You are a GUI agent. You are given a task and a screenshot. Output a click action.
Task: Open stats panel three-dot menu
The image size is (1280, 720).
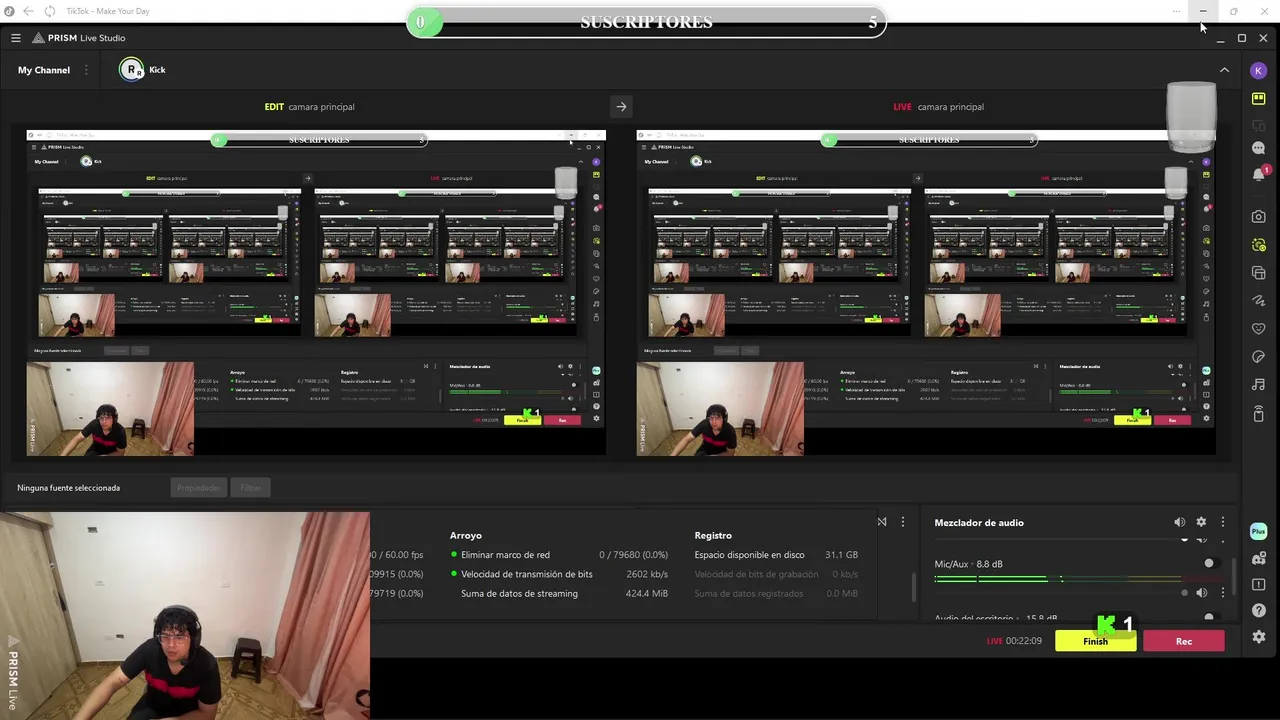click(x=903, y=522)
